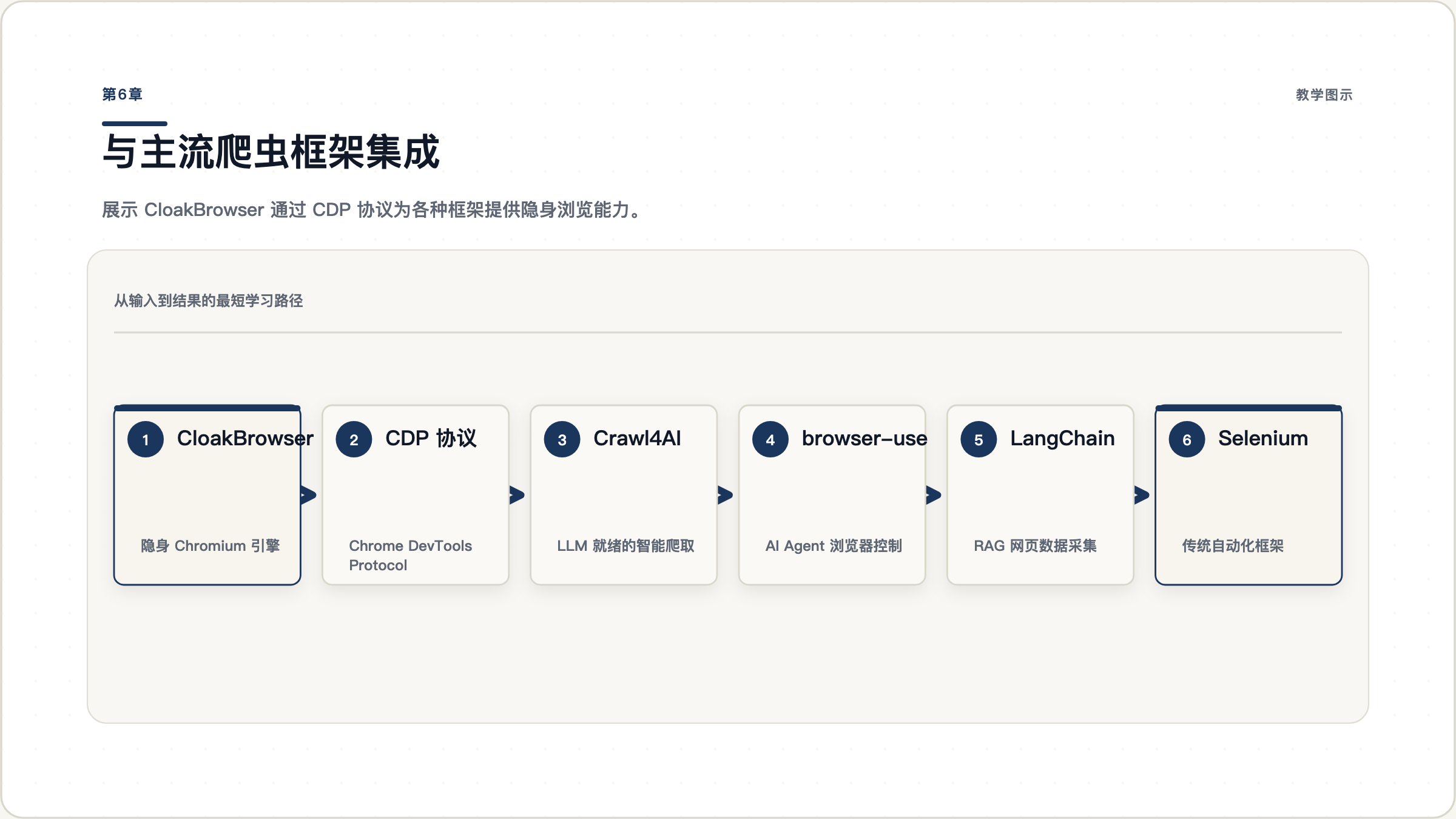Click arrow between CloakBrowser and CDP cards

(309, 495)
